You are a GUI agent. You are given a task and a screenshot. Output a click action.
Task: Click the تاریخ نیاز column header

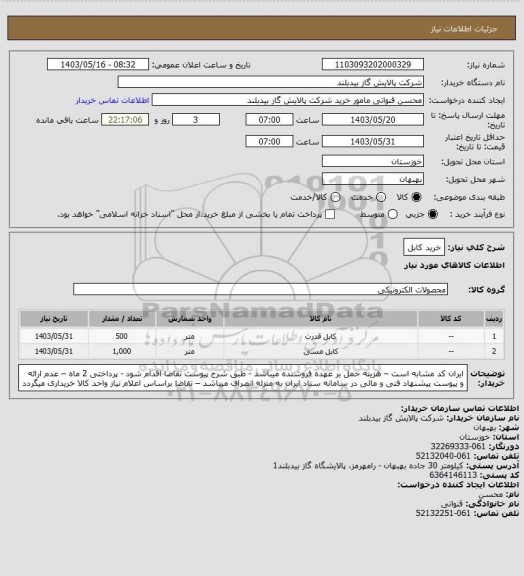click(x=54, y=318)
